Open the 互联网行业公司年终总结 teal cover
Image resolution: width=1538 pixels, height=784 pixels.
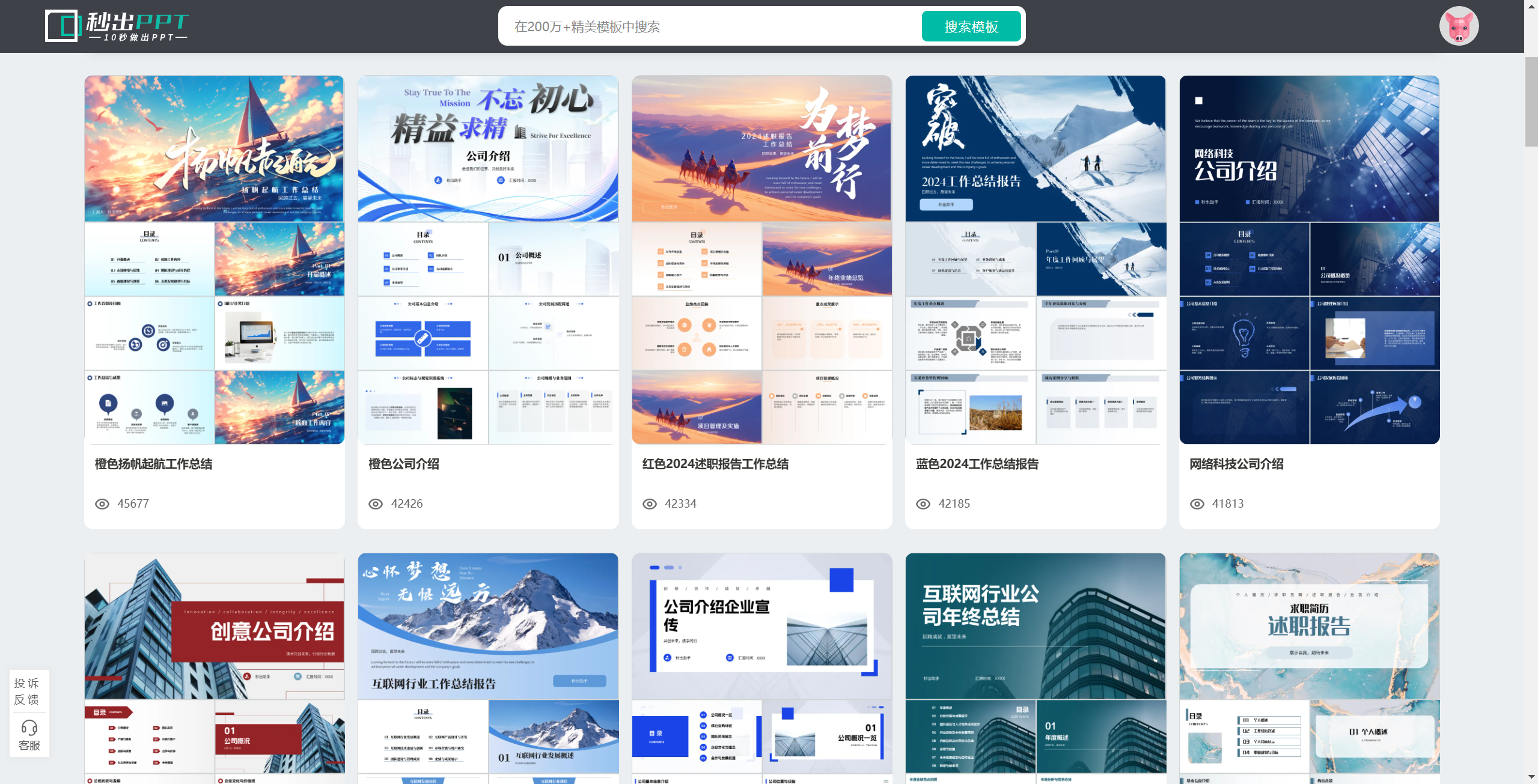pos(1036,626)
